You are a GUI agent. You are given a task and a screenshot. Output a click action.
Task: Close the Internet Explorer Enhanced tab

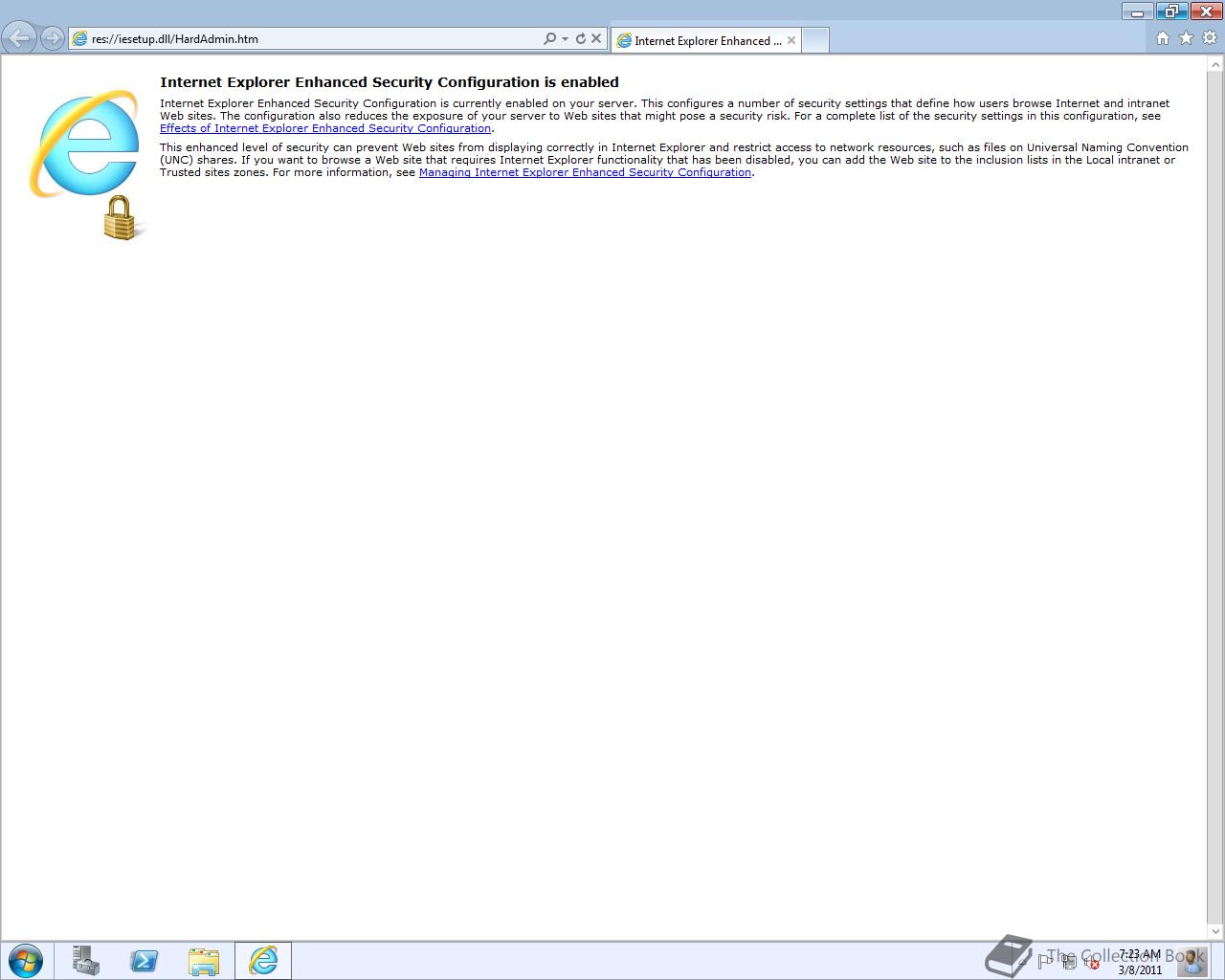[791, 40]
